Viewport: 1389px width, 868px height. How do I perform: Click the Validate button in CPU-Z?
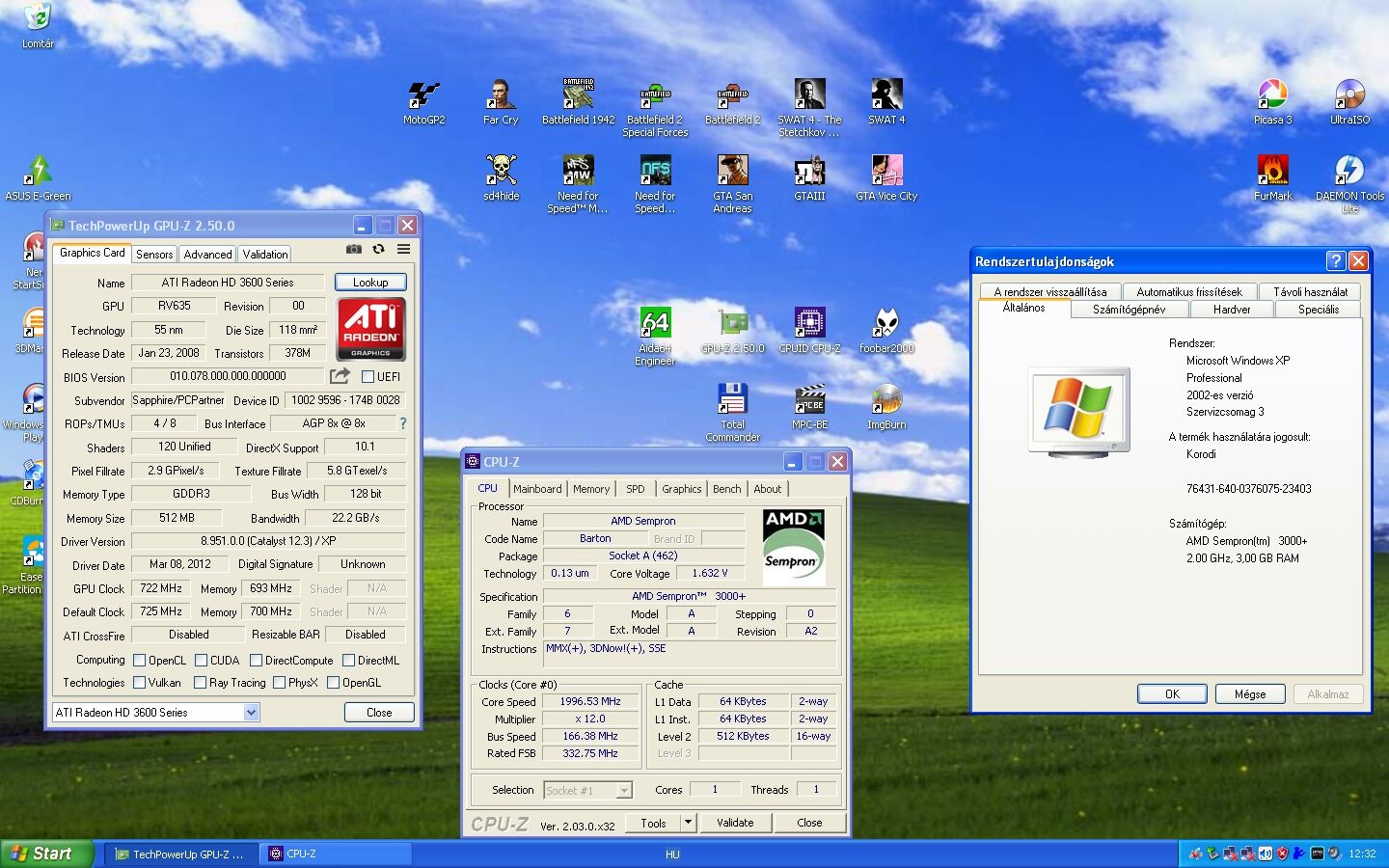735,823
